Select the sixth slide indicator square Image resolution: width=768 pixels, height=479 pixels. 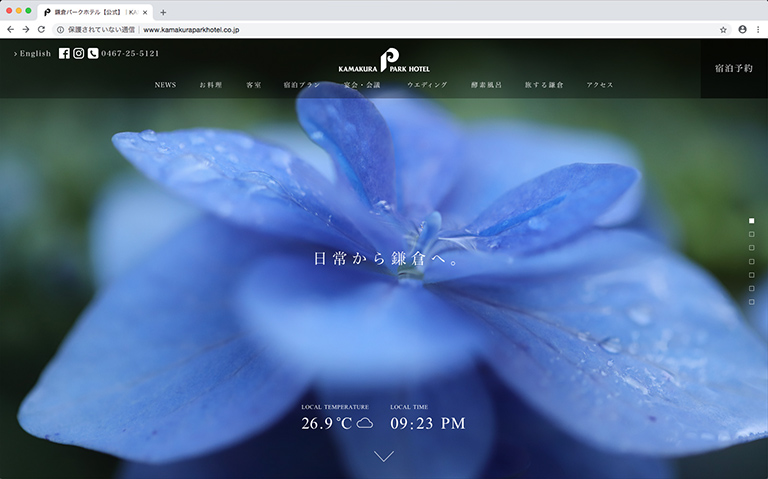pyautogui.click(x=752, y=288)
